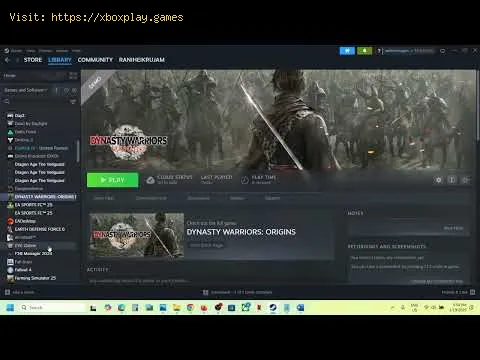Click the ready-to-play filter icon
The image size is (480, 360).
point(74,90)
